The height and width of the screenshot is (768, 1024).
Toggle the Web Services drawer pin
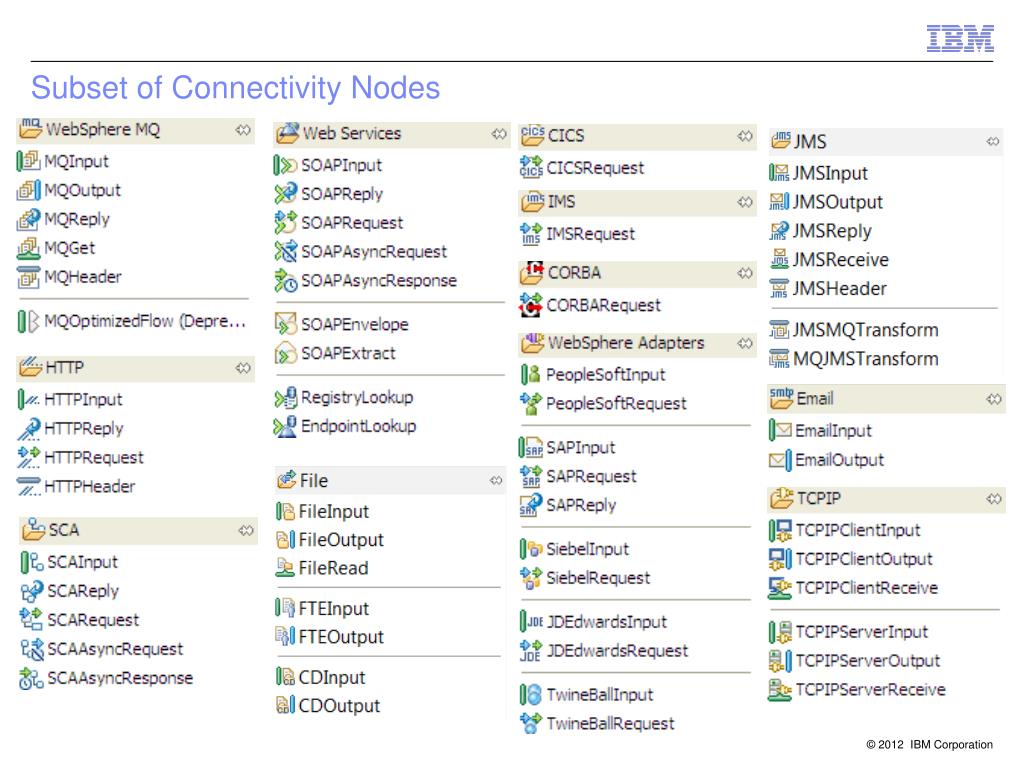click(499, 134)
